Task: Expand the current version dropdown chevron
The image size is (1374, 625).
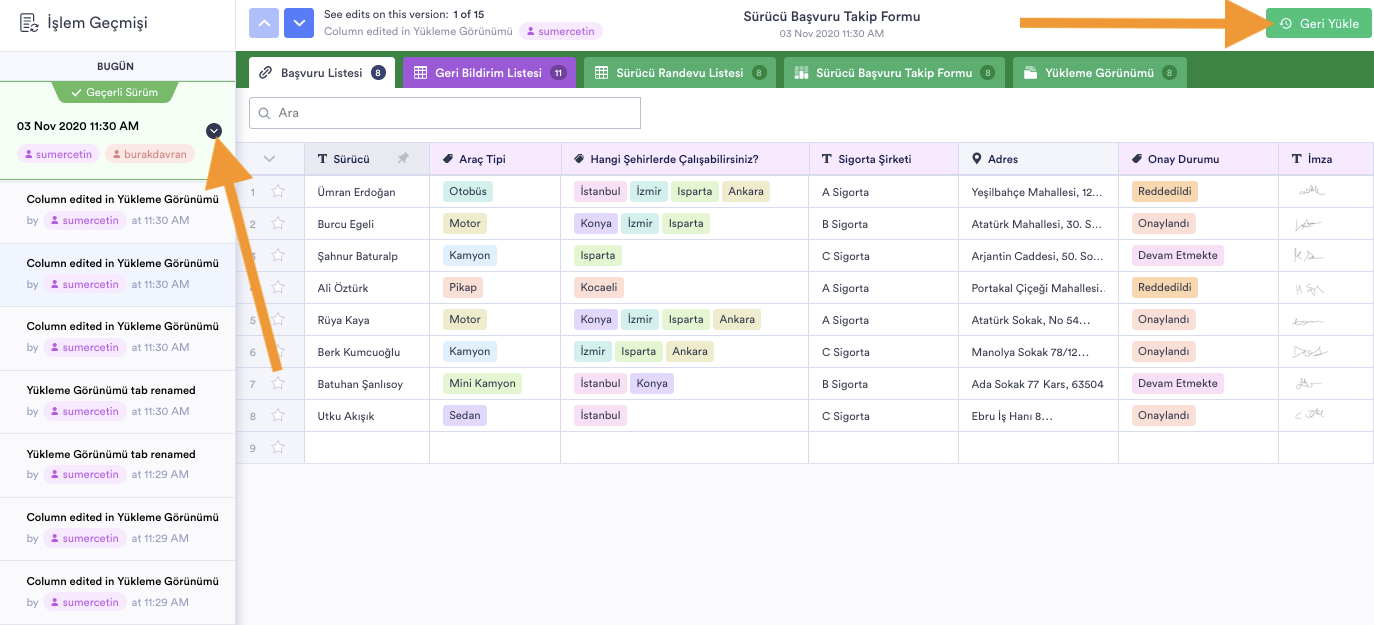Action: [214, 131]
